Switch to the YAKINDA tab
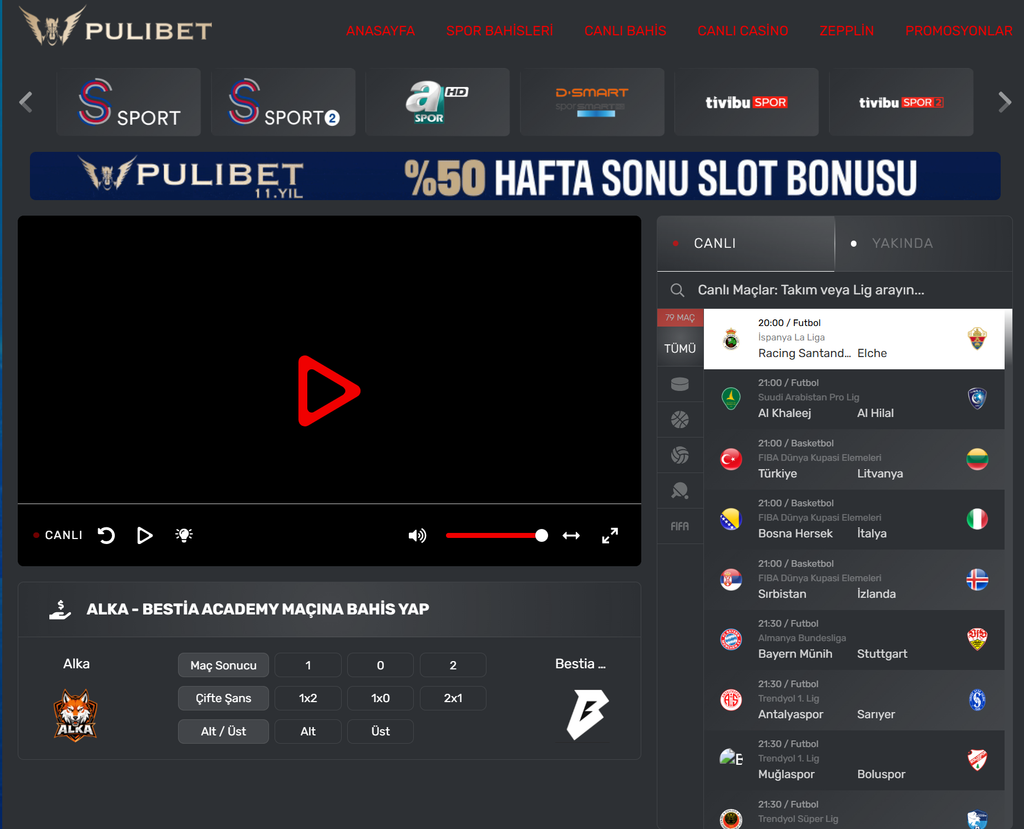 (x=923, y=243)
